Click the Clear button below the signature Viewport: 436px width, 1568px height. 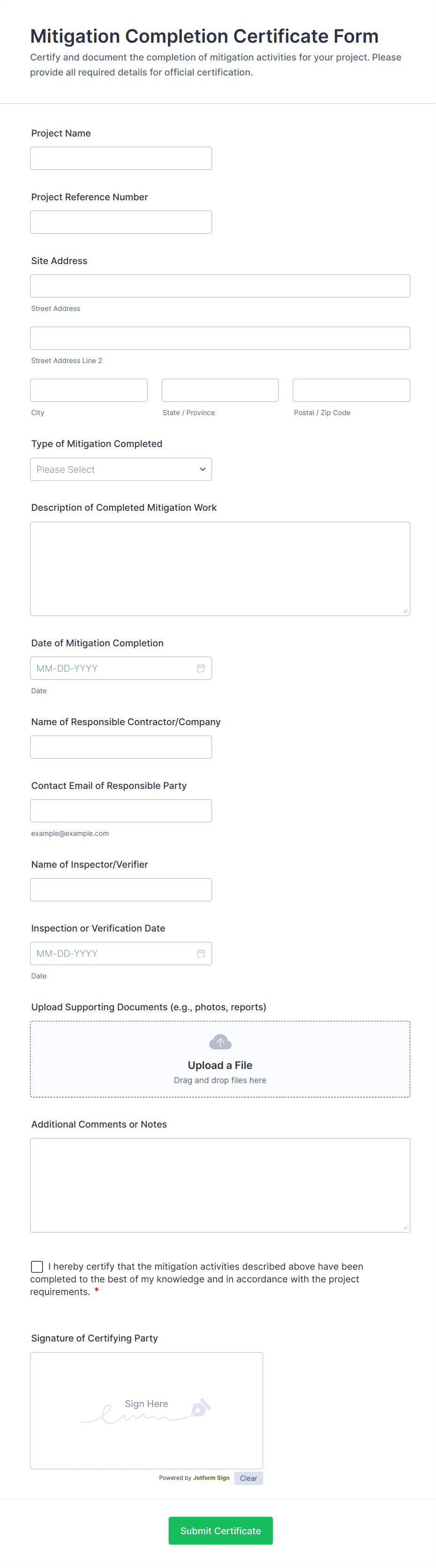248,1478
